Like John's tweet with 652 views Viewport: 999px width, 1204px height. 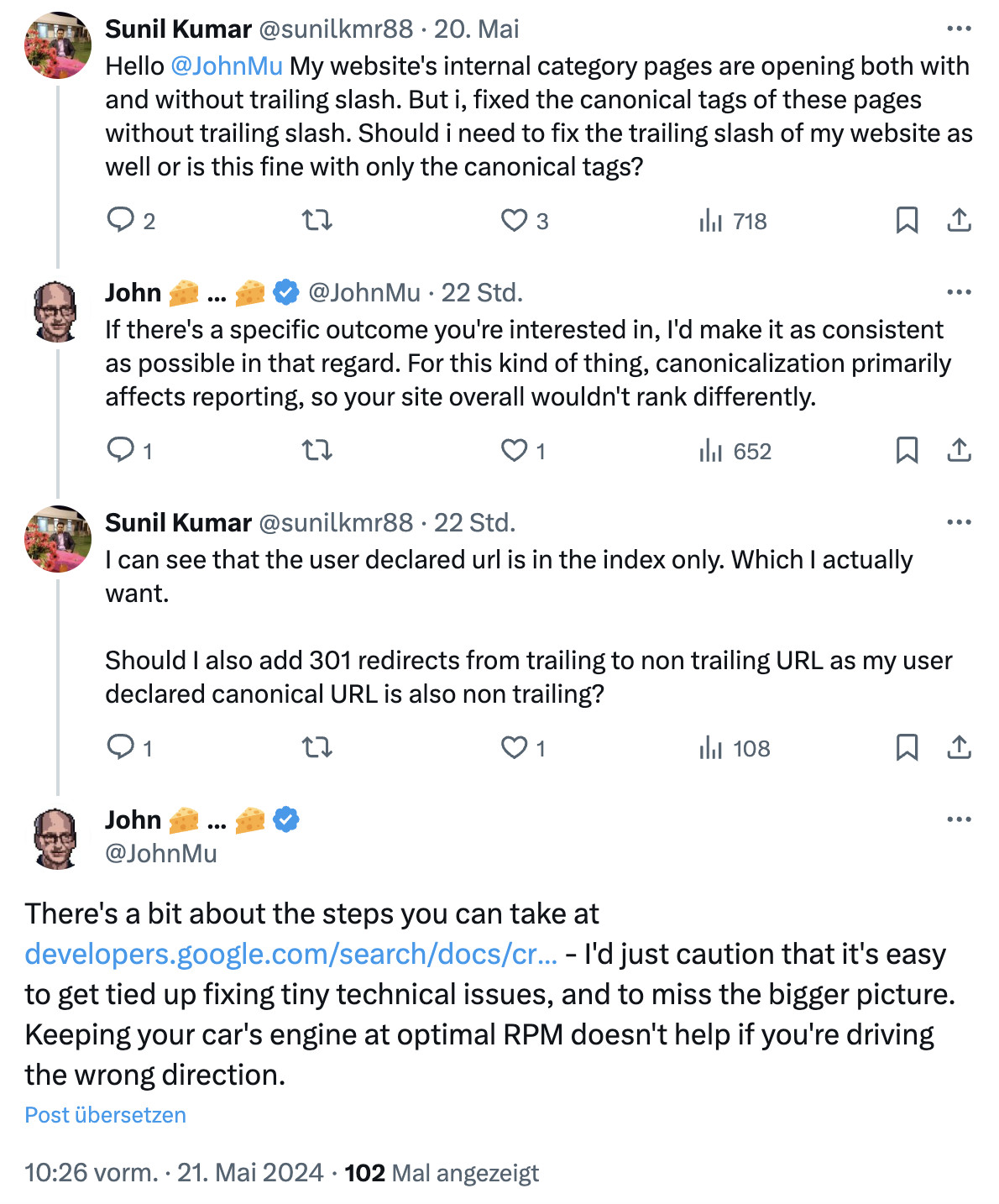pyautogui.click(x=514, y=451)
